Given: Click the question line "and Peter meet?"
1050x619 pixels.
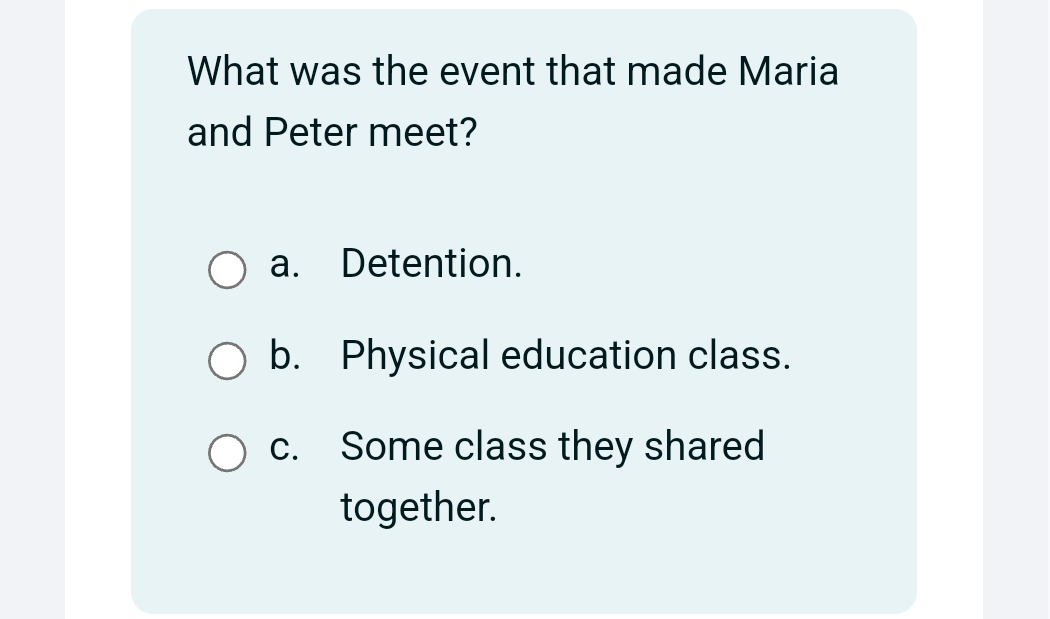Looking at the screenshot, I should pos(332,132).
